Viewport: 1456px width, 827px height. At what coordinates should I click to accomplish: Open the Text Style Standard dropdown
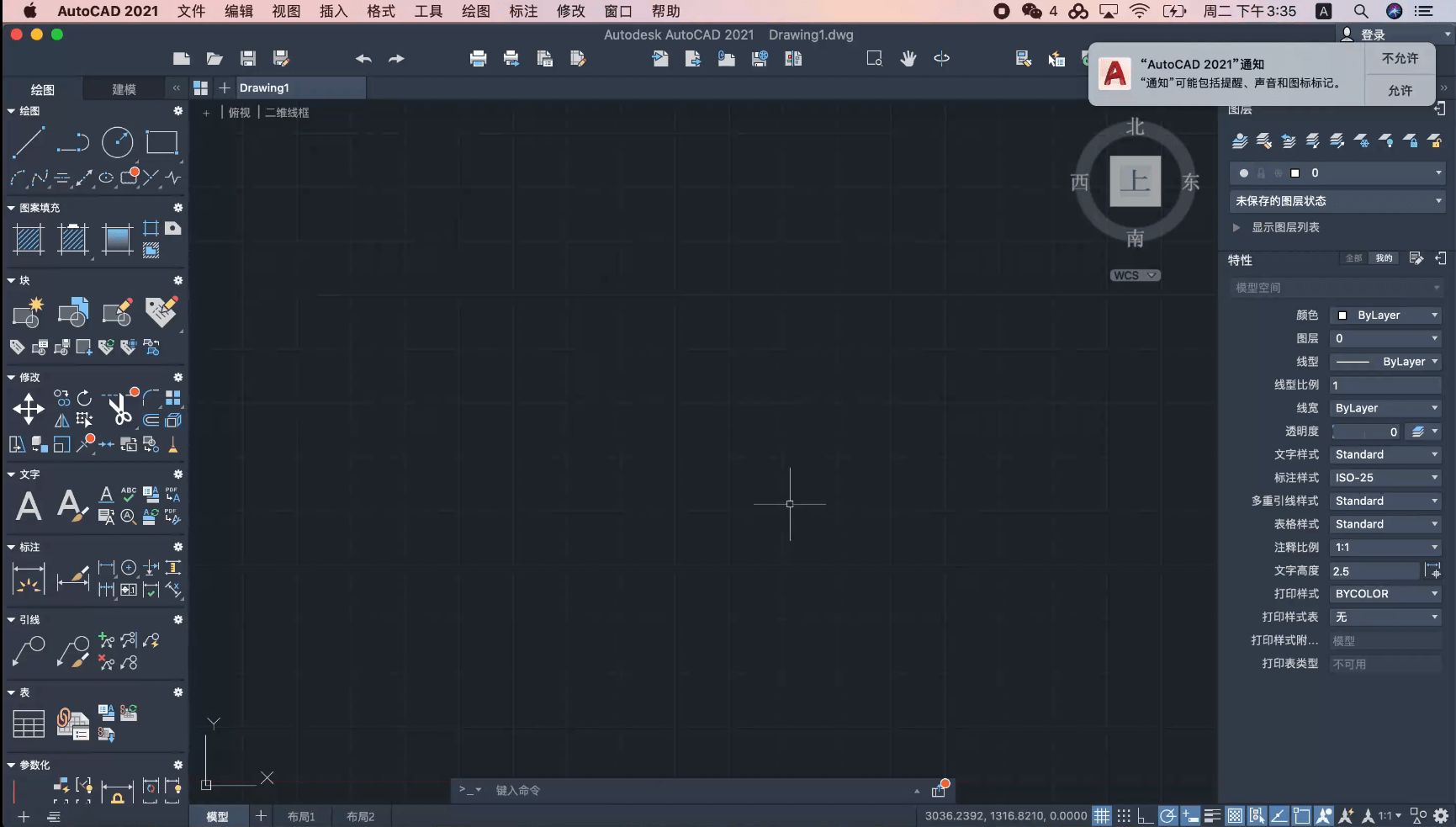(x=1386, y=454)
